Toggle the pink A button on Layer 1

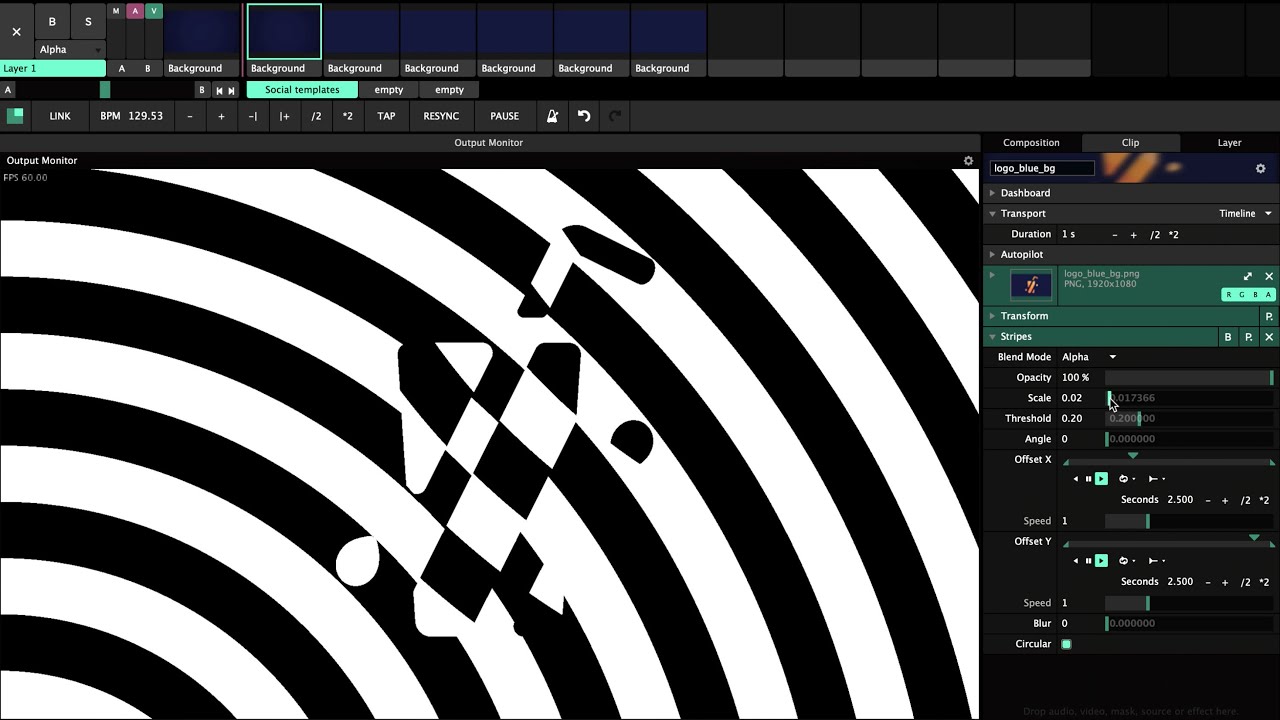135,11
